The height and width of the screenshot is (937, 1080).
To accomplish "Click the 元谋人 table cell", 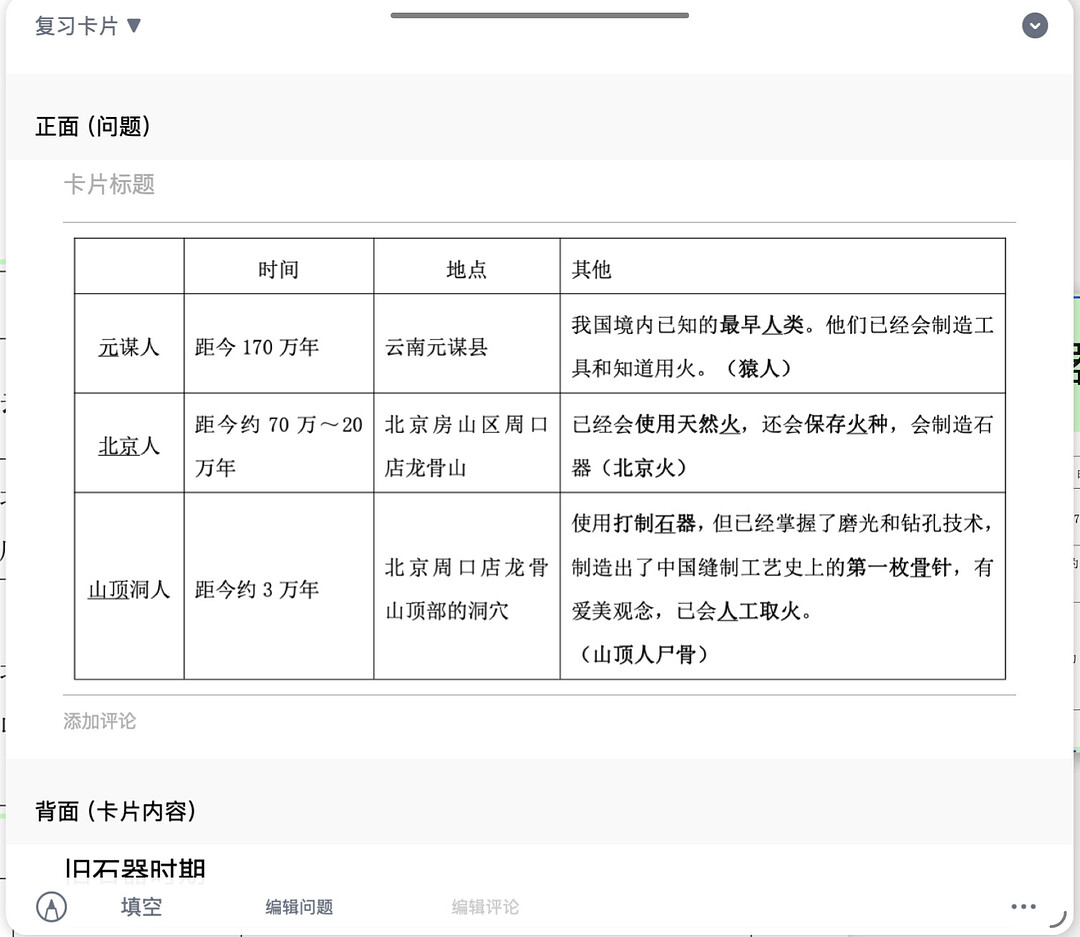I will [x=129, y=344].
